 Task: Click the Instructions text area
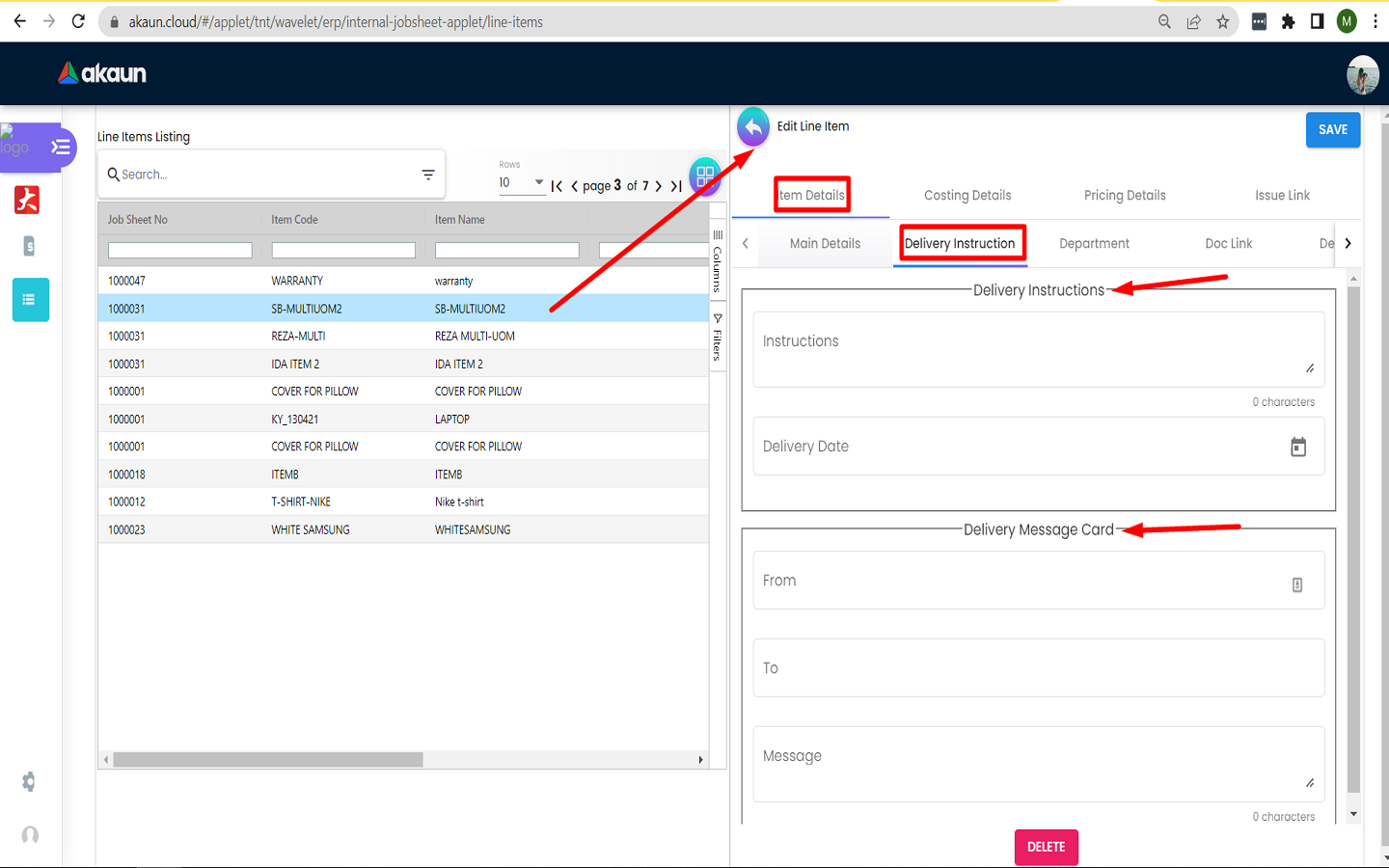(1038, 349)
